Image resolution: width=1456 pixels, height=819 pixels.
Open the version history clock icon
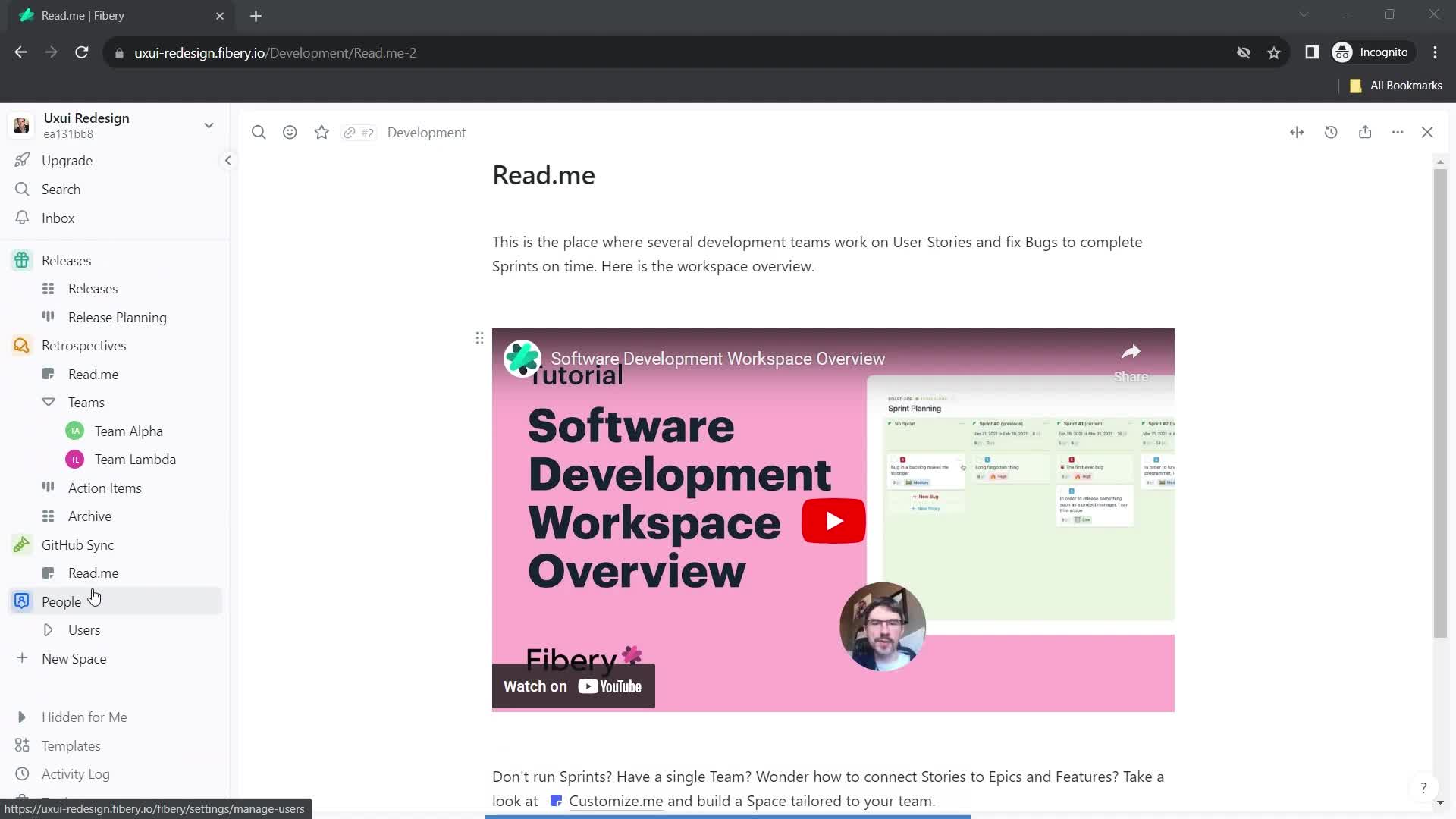1331,133
